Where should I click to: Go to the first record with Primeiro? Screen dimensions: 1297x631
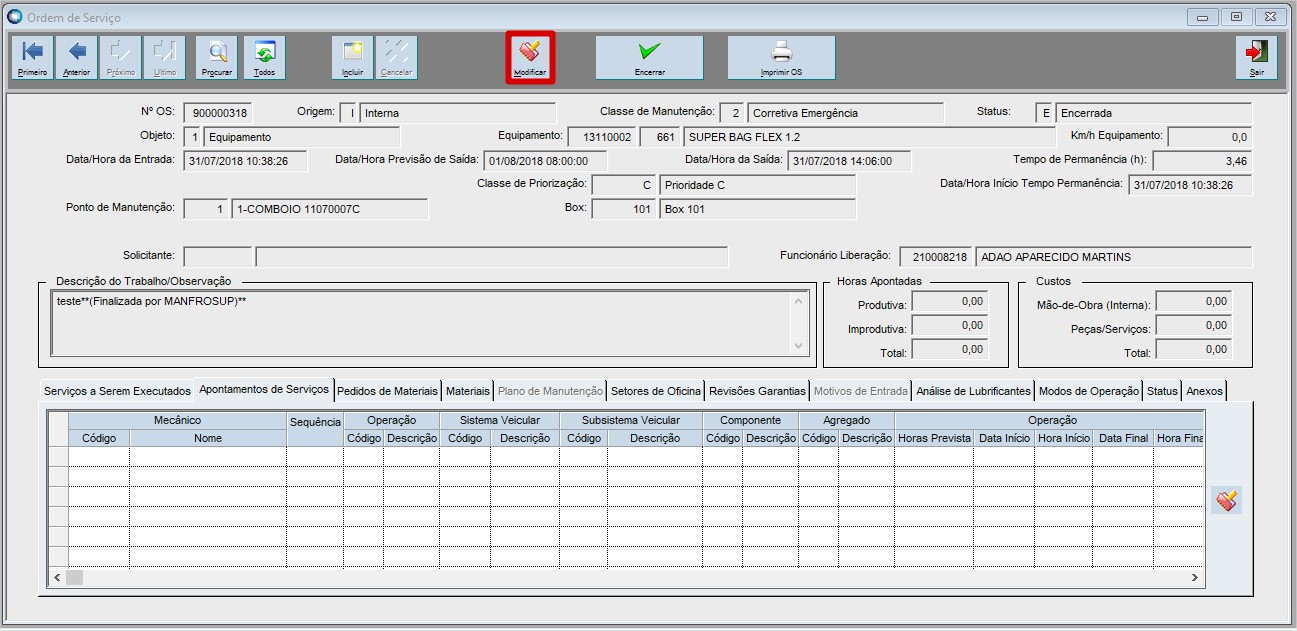tap(32, 58)
